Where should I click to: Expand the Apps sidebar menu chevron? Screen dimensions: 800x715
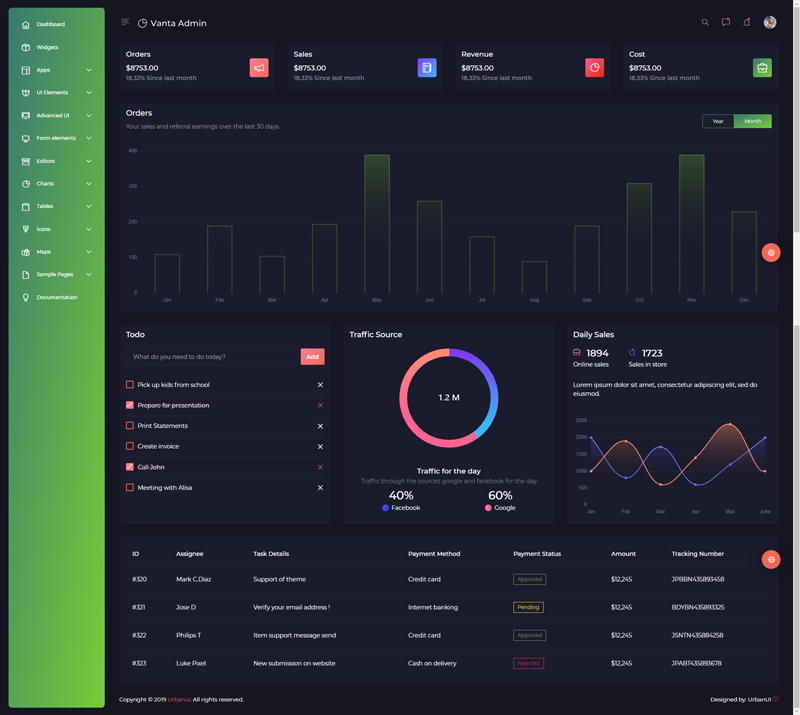pos(89,70)
